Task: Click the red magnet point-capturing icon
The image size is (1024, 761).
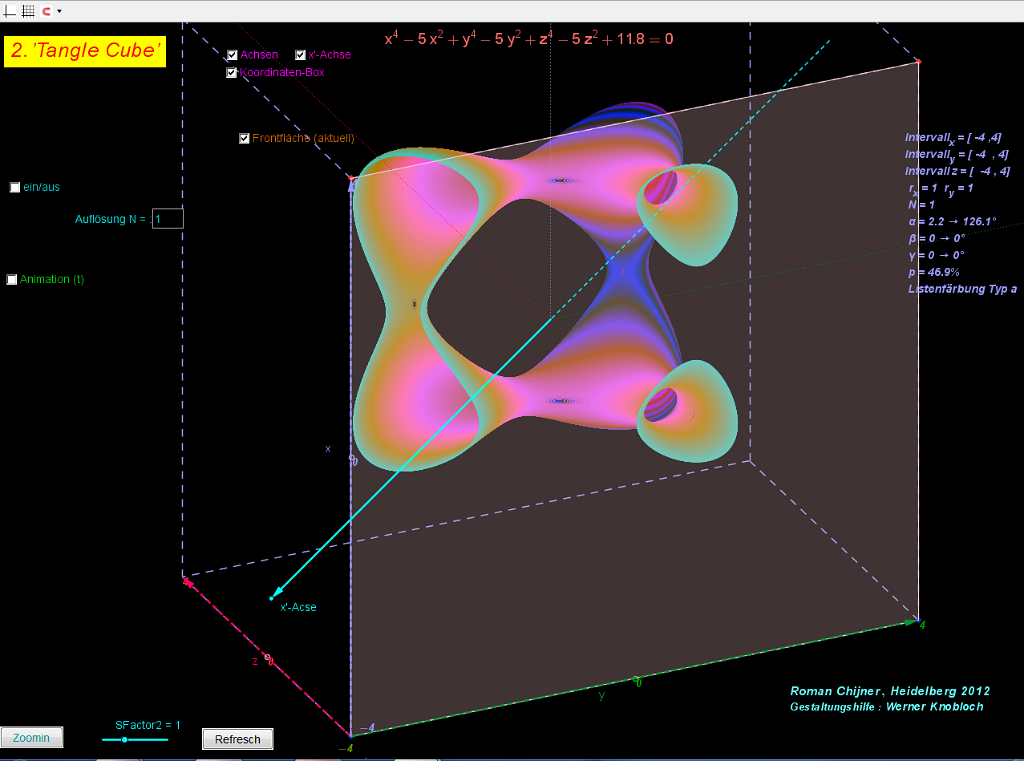Action: (x=46, y=11)
